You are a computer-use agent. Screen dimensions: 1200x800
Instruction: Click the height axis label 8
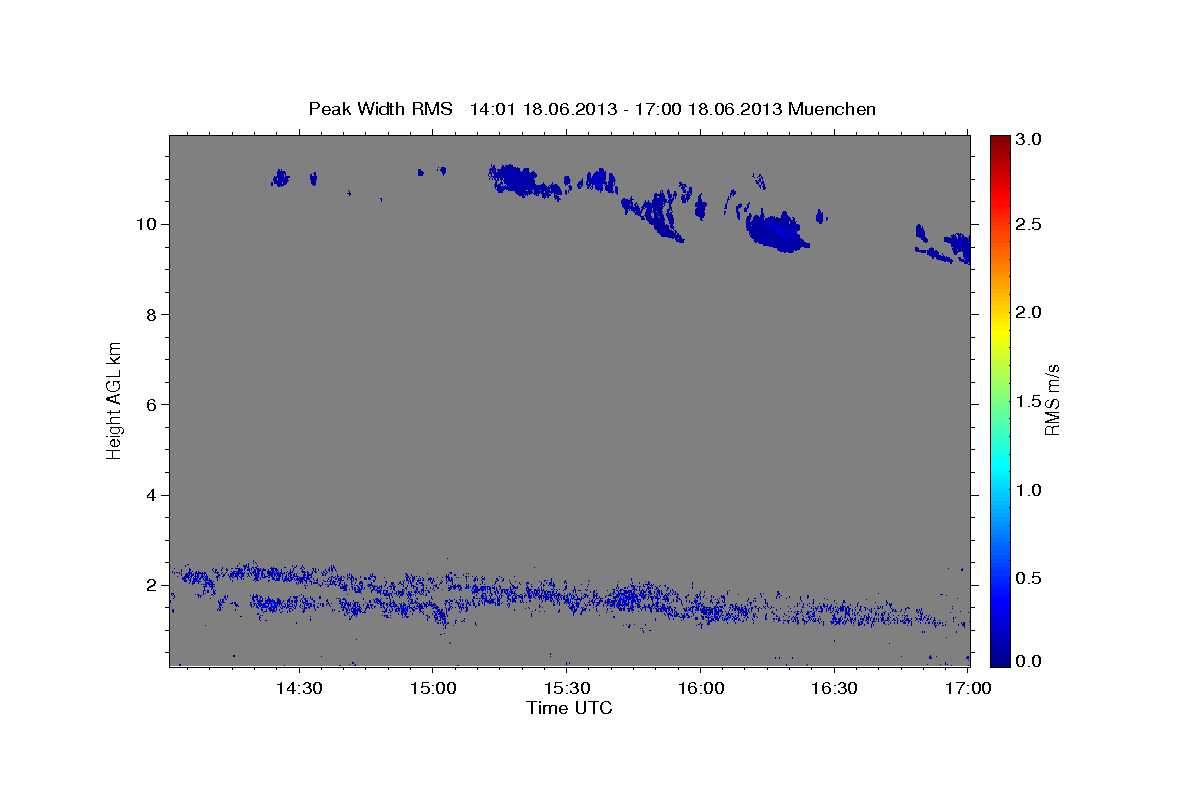153,314
